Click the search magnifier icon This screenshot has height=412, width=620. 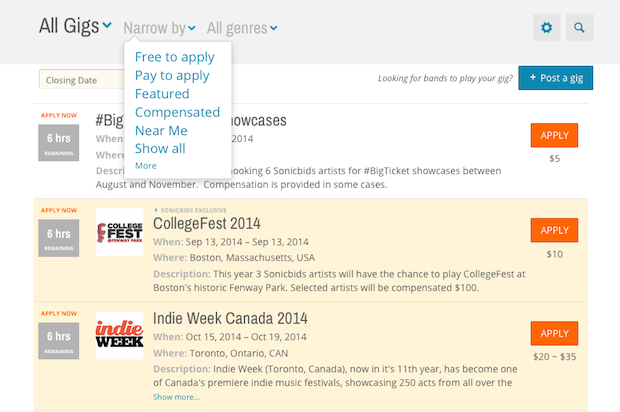(x=579, y=28)
